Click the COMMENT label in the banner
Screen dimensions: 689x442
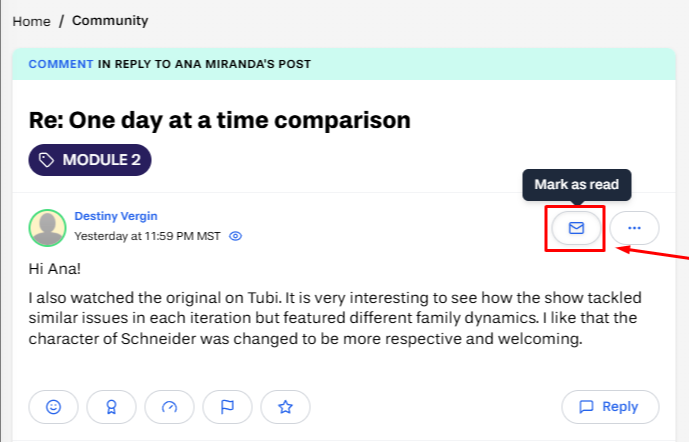point(60,64)
